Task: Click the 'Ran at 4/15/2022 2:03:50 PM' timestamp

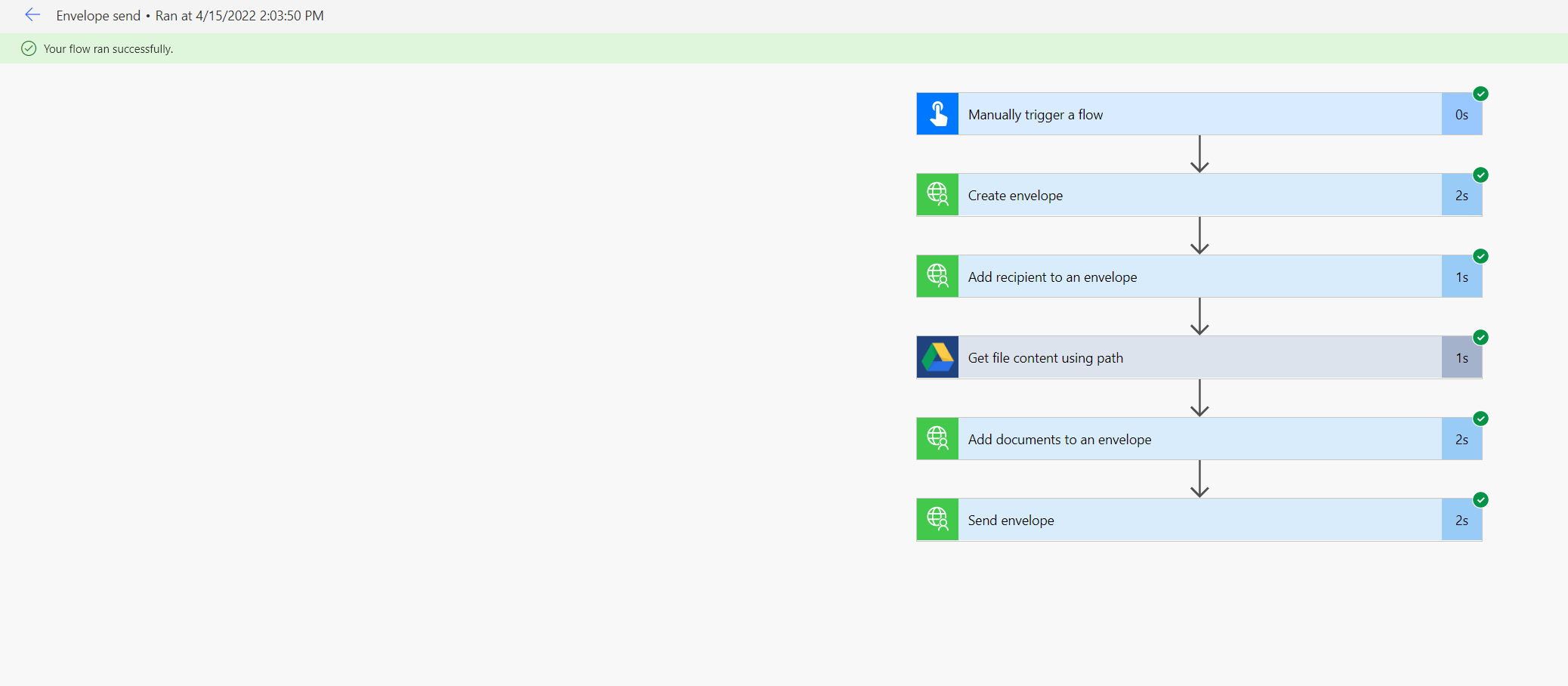Action: (x=239, y=16)
